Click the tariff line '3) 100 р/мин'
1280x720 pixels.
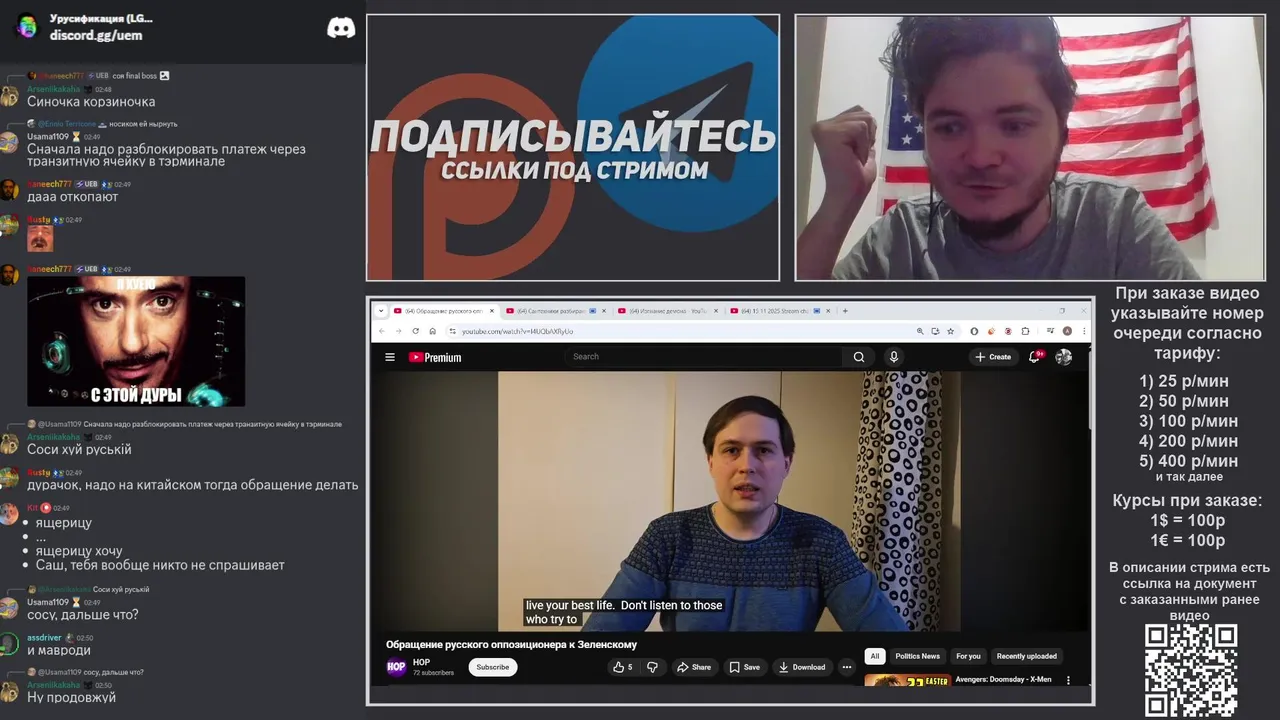[1189, 421]
